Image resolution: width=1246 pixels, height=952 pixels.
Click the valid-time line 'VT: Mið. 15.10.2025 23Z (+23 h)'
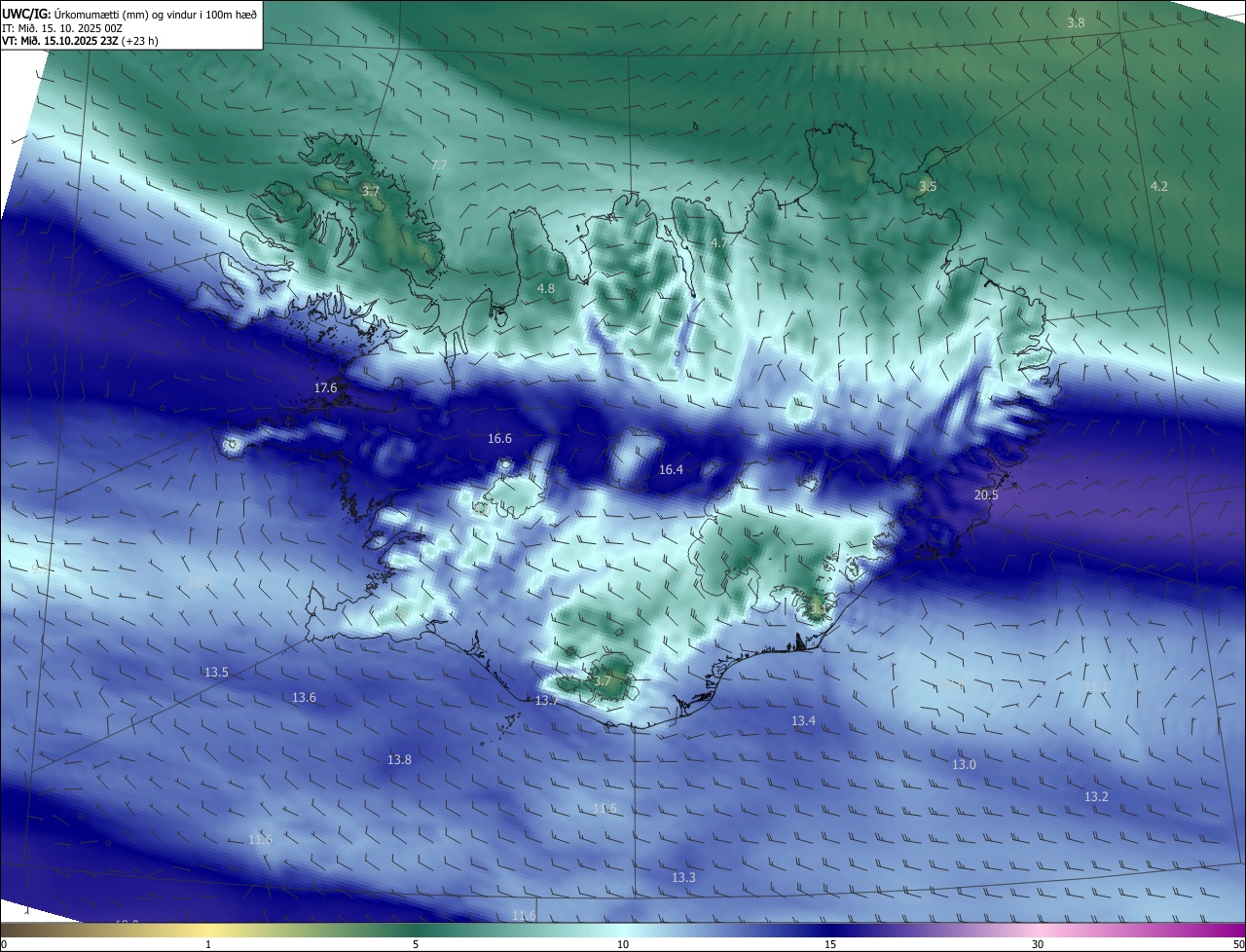point(80,41)
